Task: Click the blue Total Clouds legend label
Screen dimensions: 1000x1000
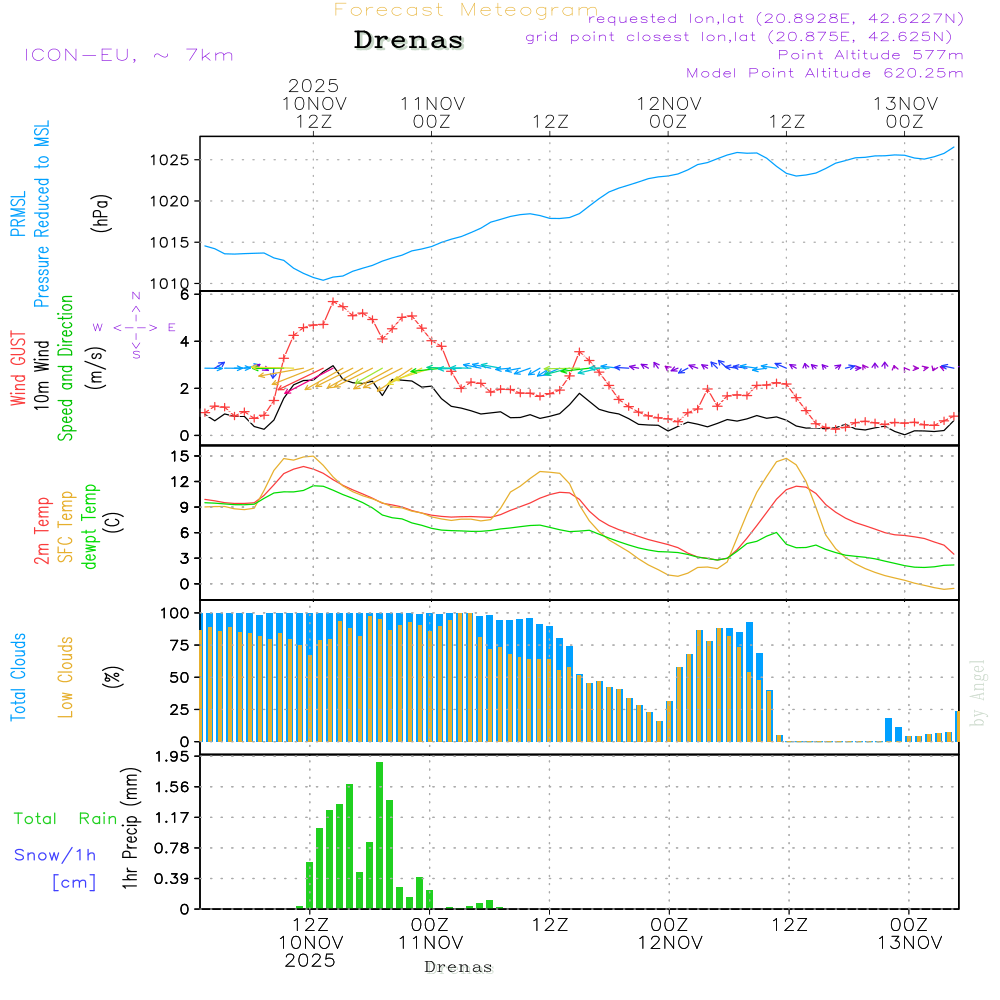Action: pos(18,676)
